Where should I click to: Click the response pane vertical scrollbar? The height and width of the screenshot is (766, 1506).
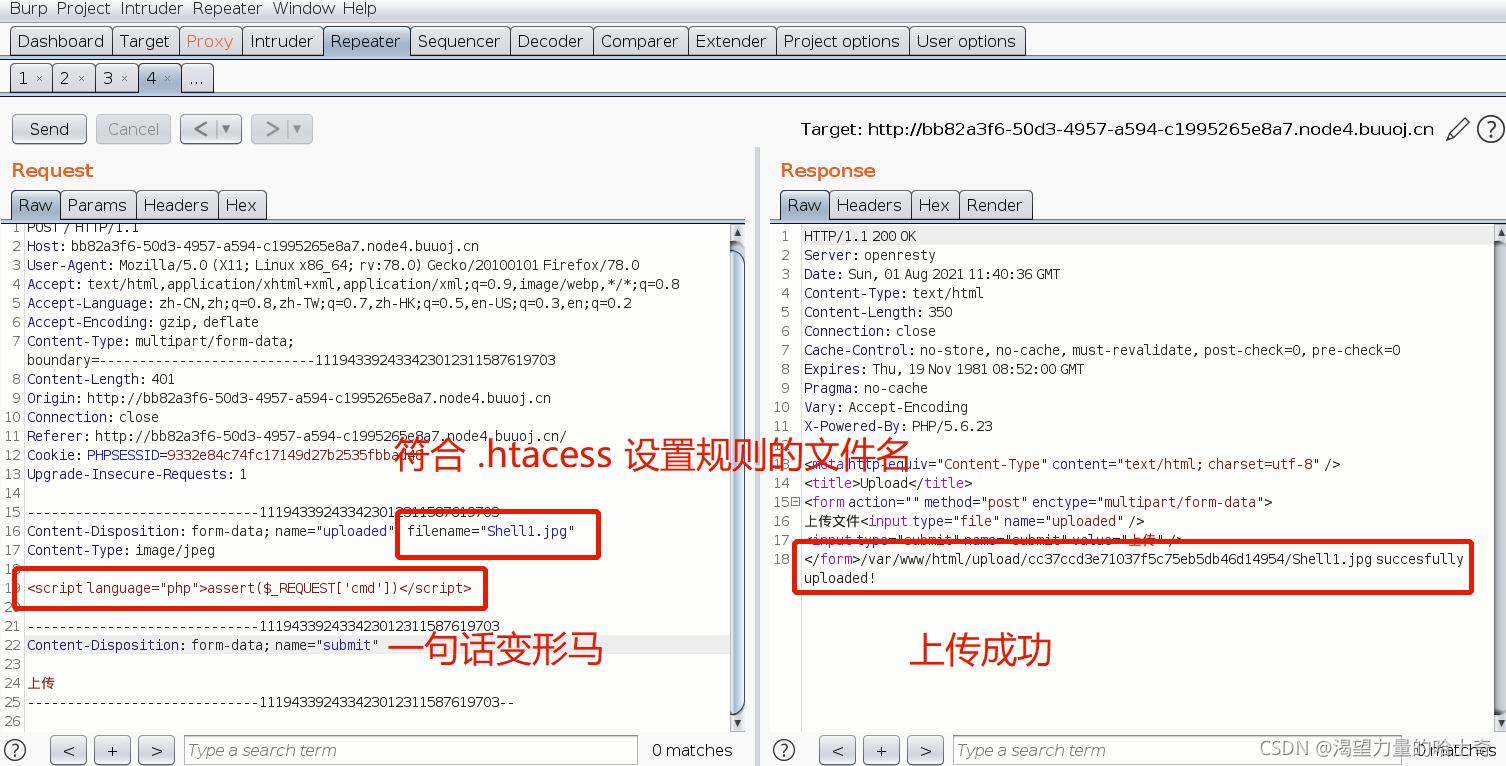(x=1498, y=480)
